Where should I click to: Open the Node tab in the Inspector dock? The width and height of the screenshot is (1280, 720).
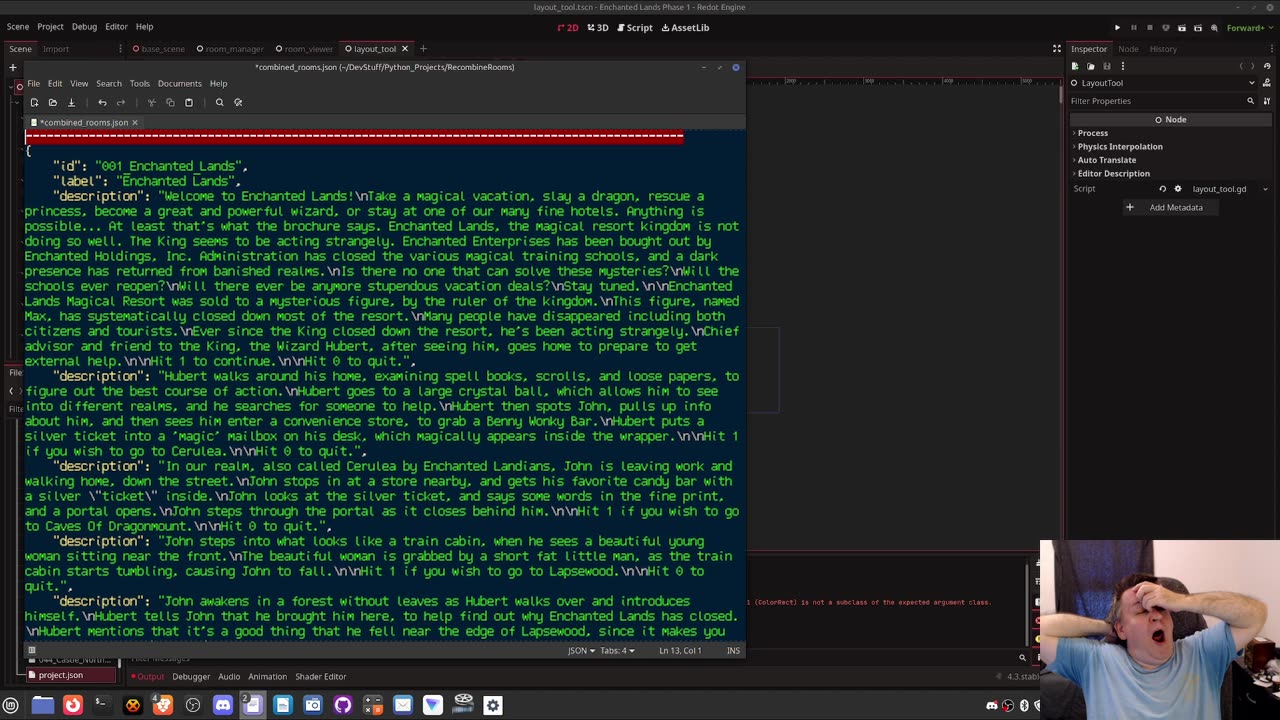[1128, 49]
